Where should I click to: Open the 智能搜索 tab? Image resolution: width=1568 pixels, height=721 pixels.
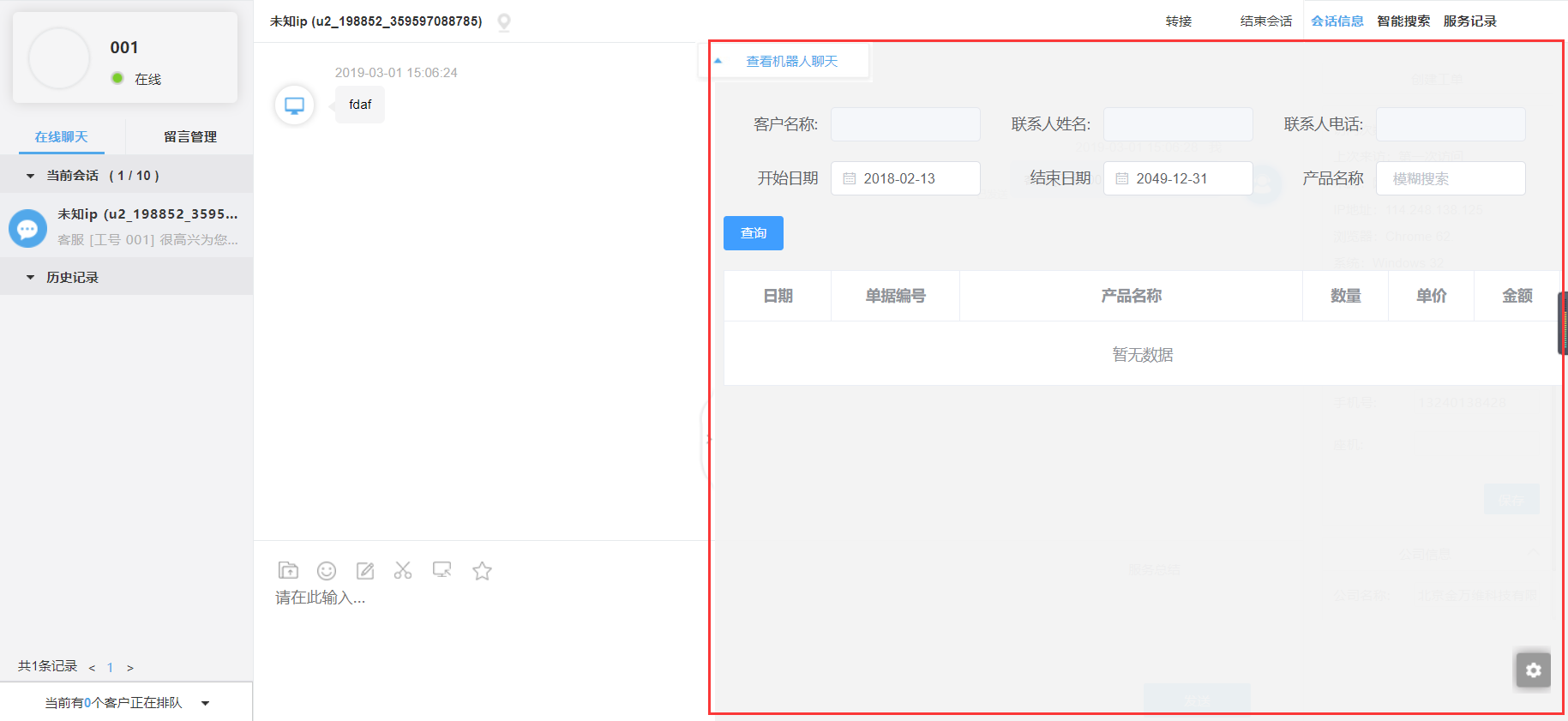1403,21
